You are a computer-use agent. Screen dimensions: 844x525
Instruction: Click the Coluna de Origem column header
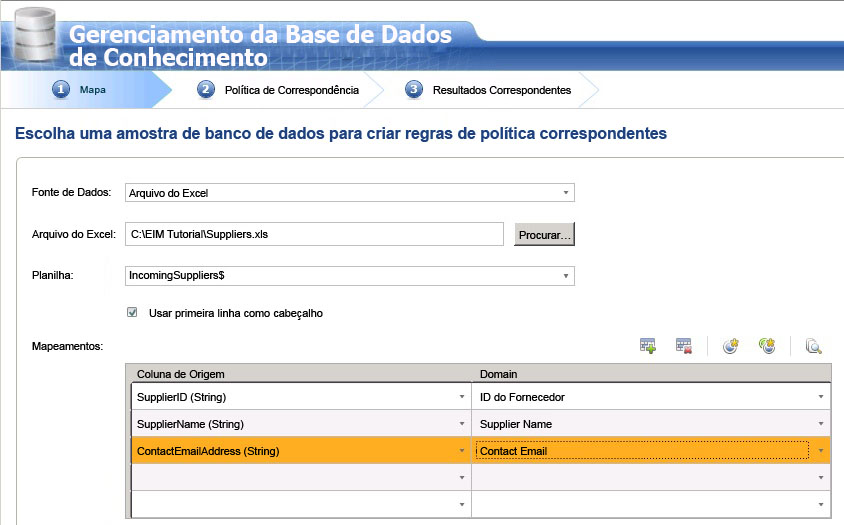coord(180,374)
